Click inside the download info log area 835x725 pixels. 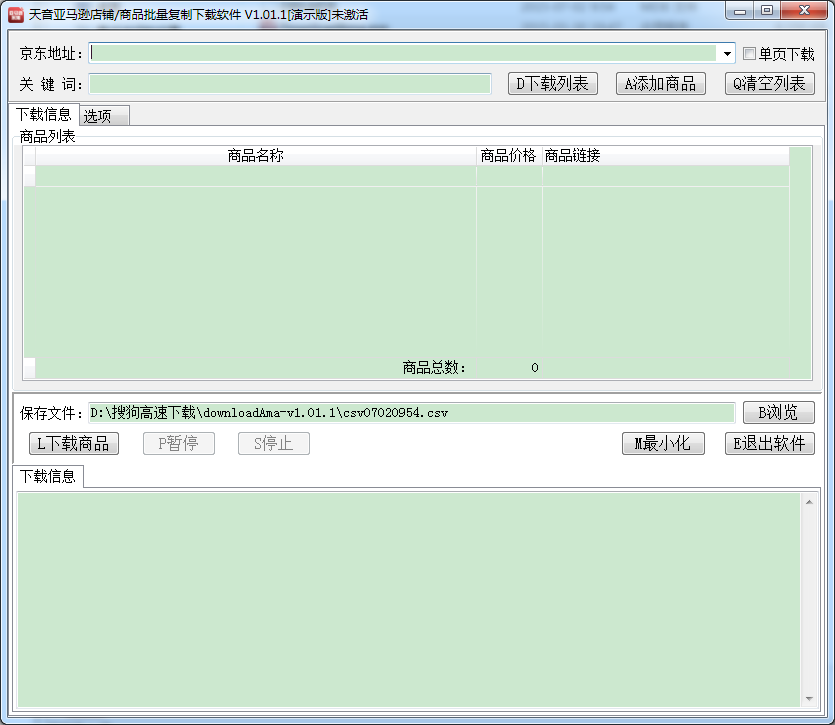coord(409,600)
